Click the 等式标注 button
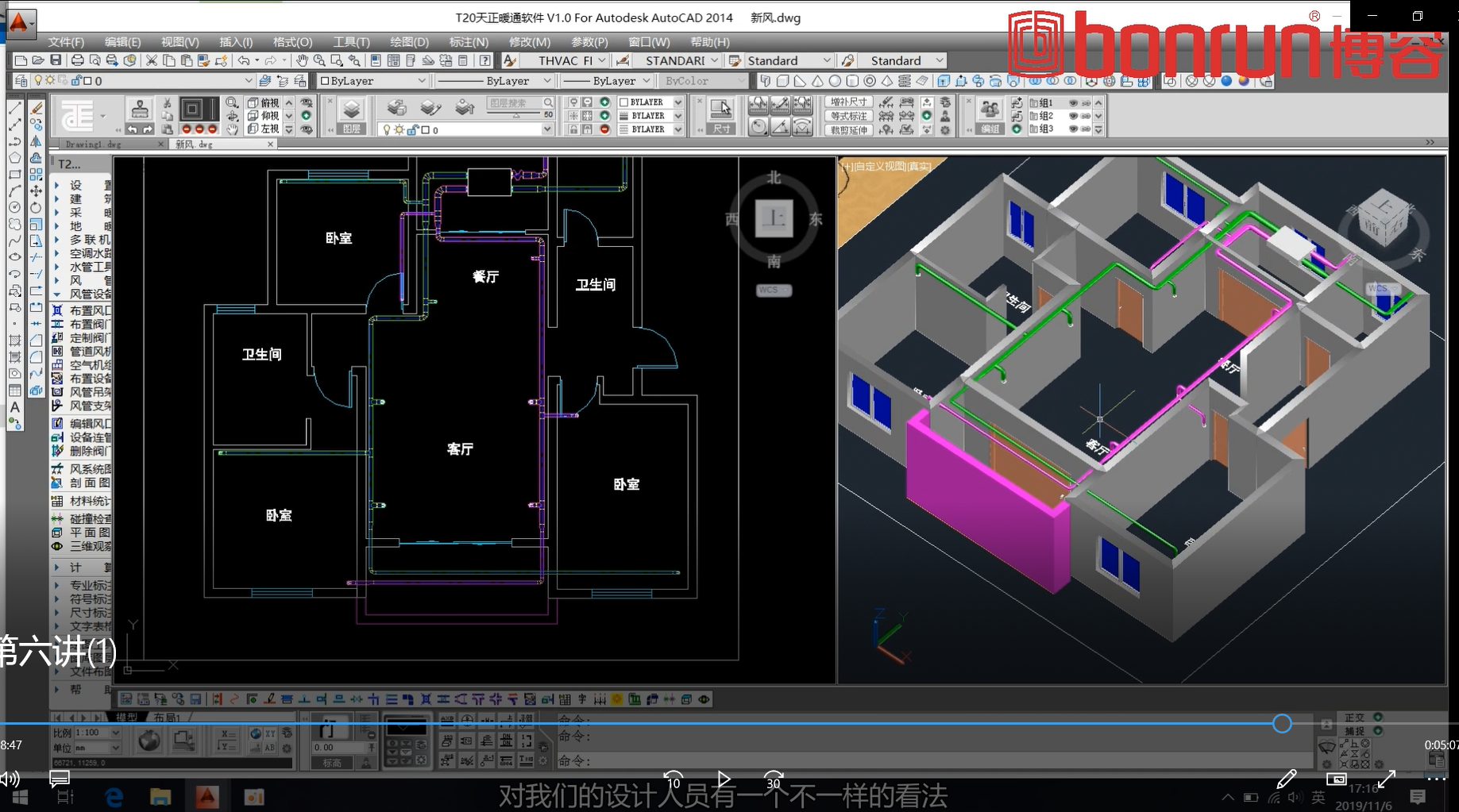 (x=849, y=116)
